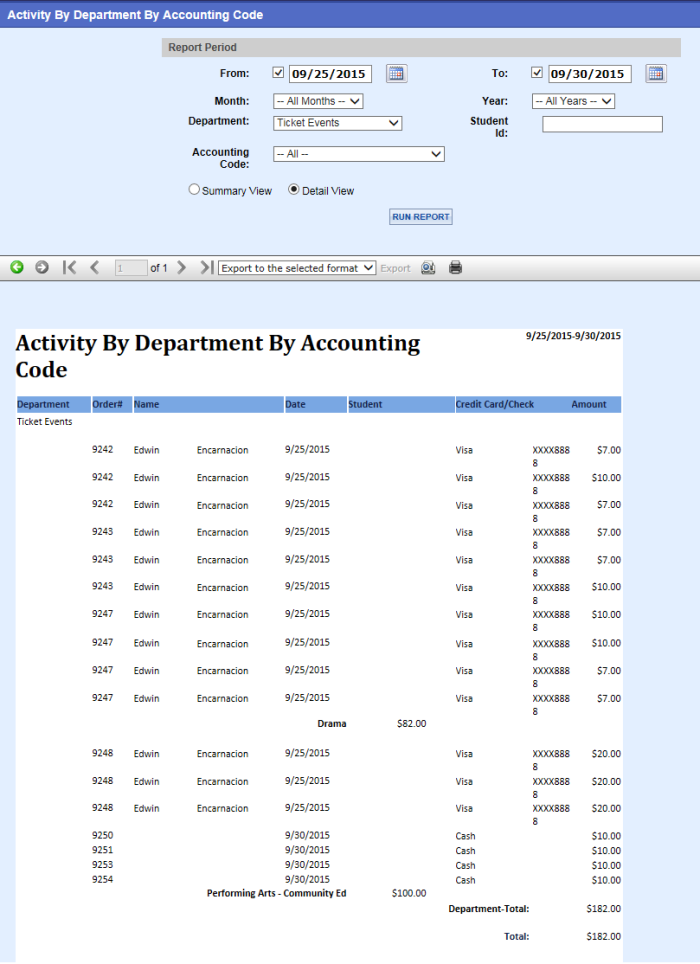The width and height of the screenshot is (700, 964).
Task: Toggle the To date checkbox
Action: pyautogui.click(x=537, y=73)
